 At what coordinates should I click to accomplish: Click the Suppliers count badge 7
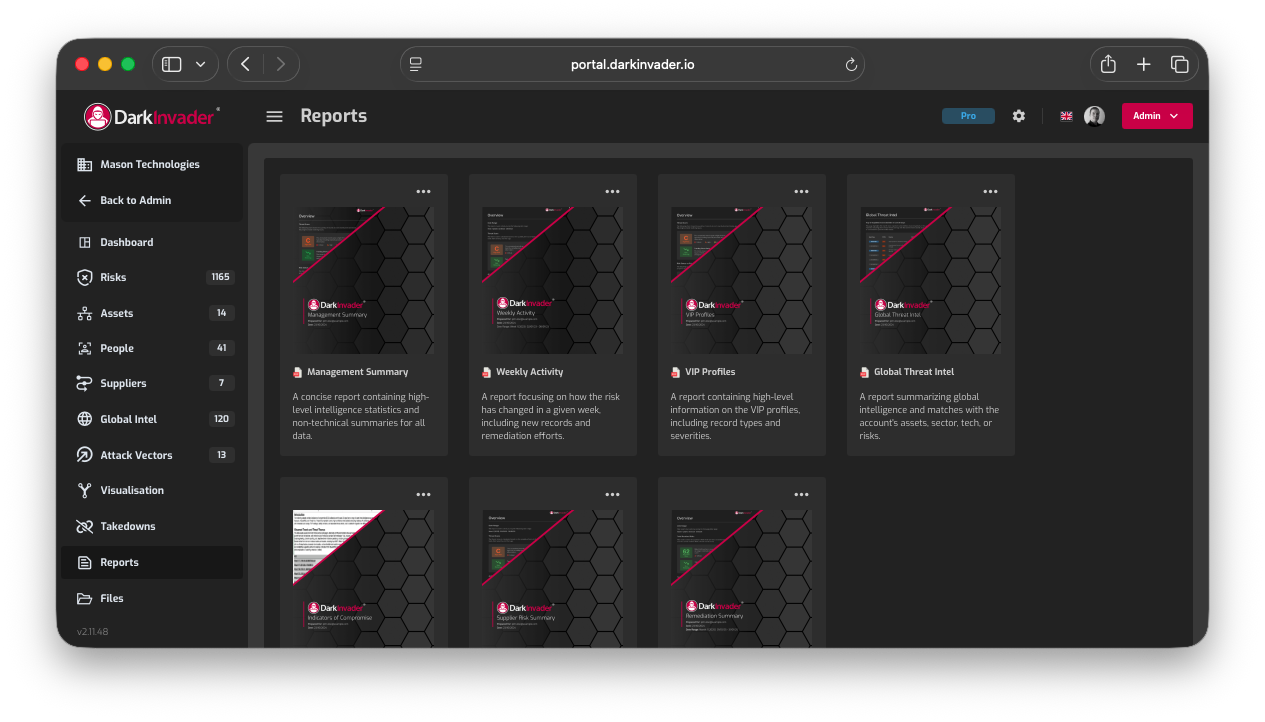(x=222, y=383)
